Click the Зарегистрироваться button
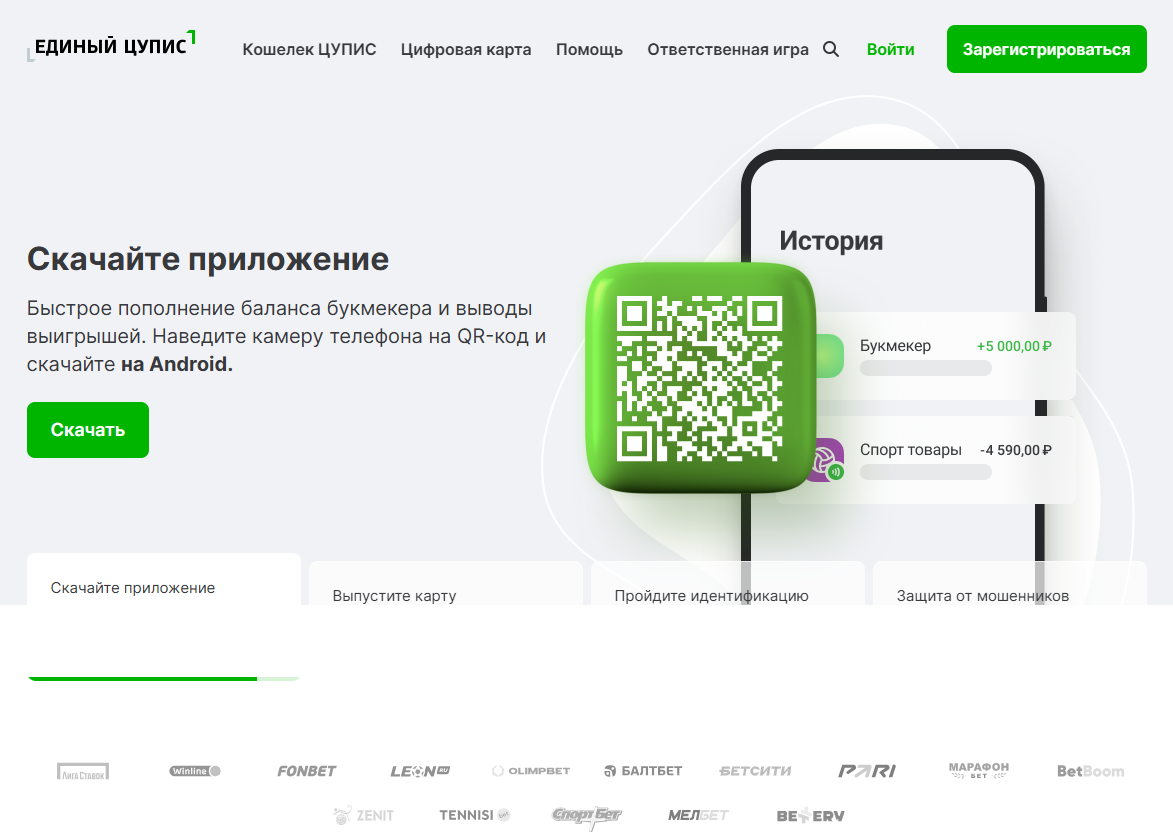Viewport: 1173px width, 832px height. [1047, 49]
